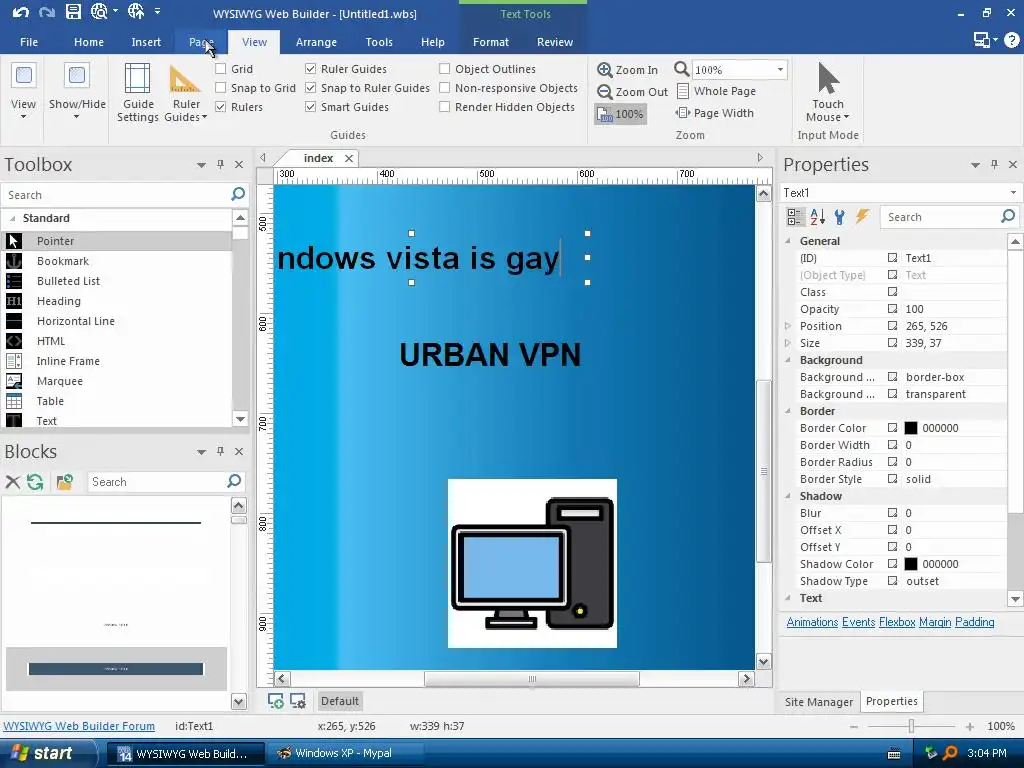Select the Bulleted List tool

(x=117, y=281)
